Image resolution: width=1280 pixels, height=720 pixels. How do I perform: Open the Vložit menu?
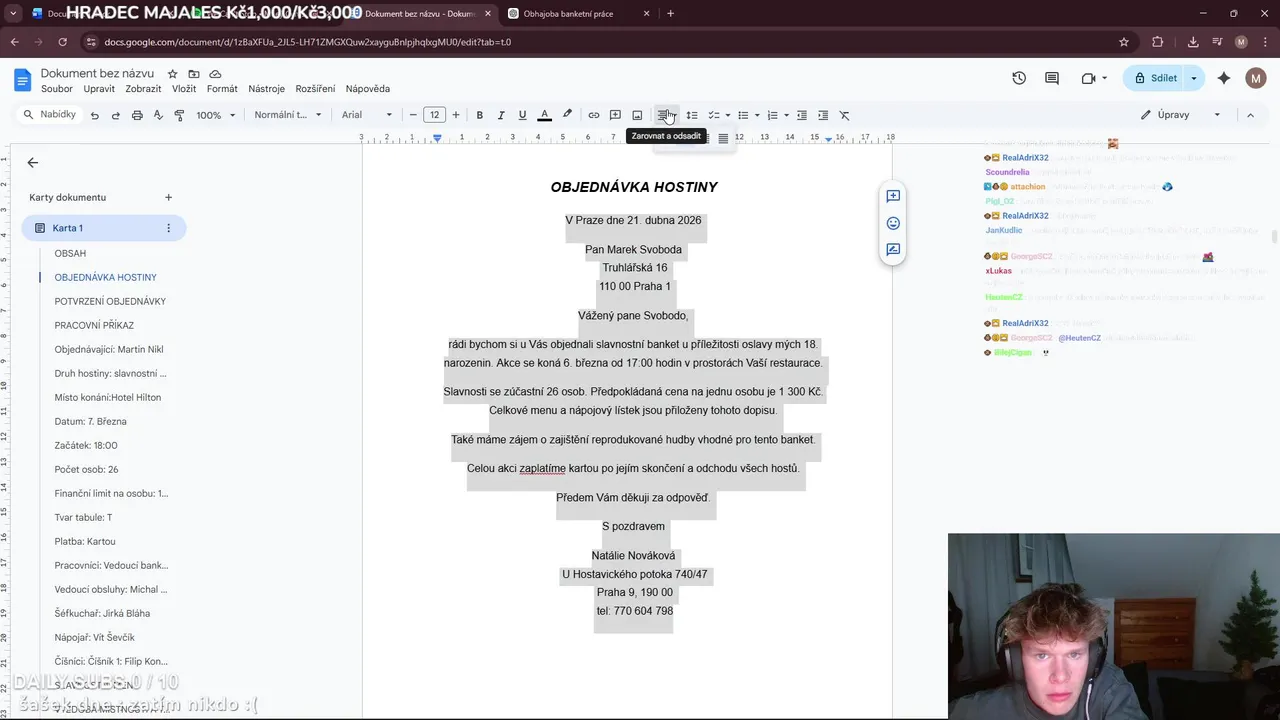coord(184,89)
